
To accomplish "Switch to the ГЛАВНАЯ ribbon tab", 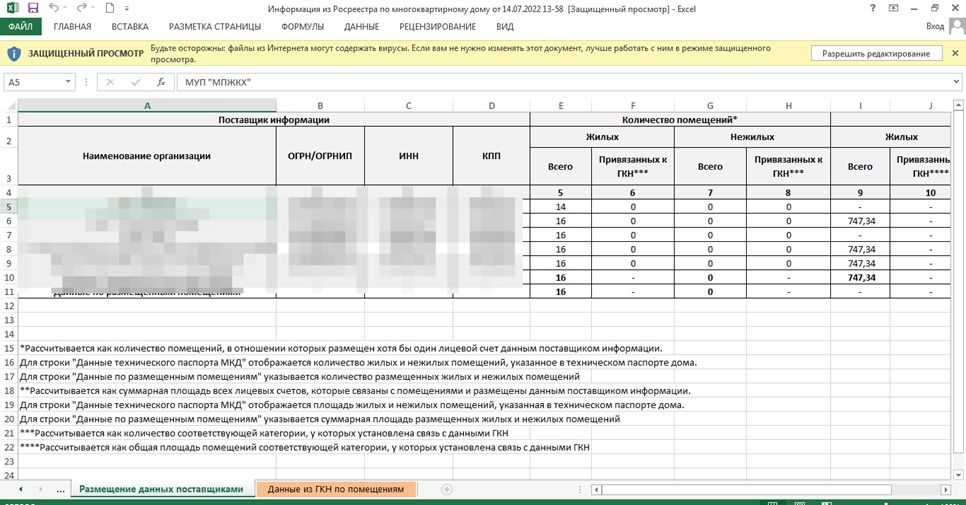I will 72,26.
